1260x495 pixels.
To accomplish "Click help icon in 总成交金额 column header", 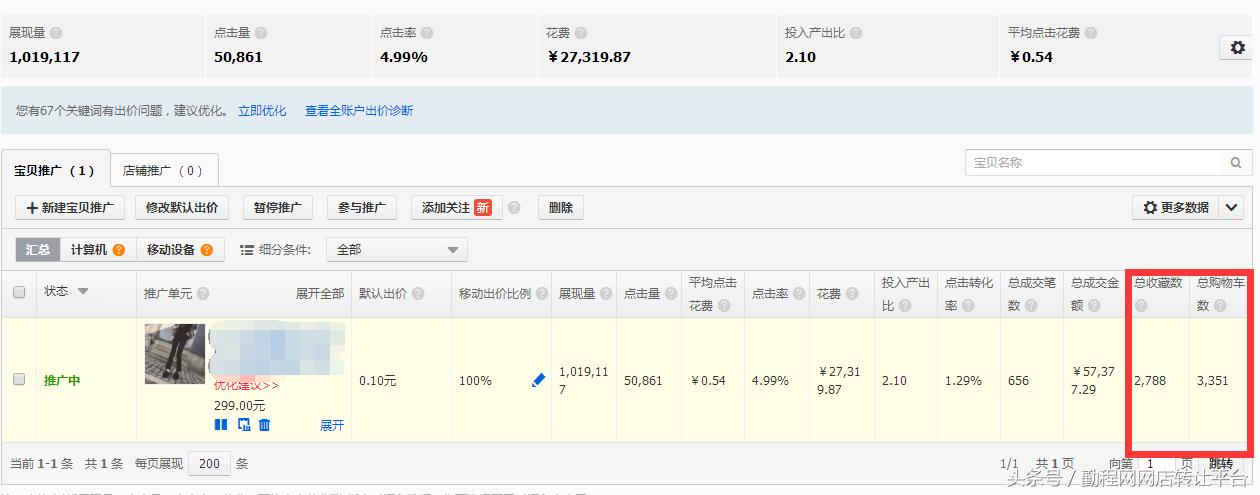I will (1095, 306).
